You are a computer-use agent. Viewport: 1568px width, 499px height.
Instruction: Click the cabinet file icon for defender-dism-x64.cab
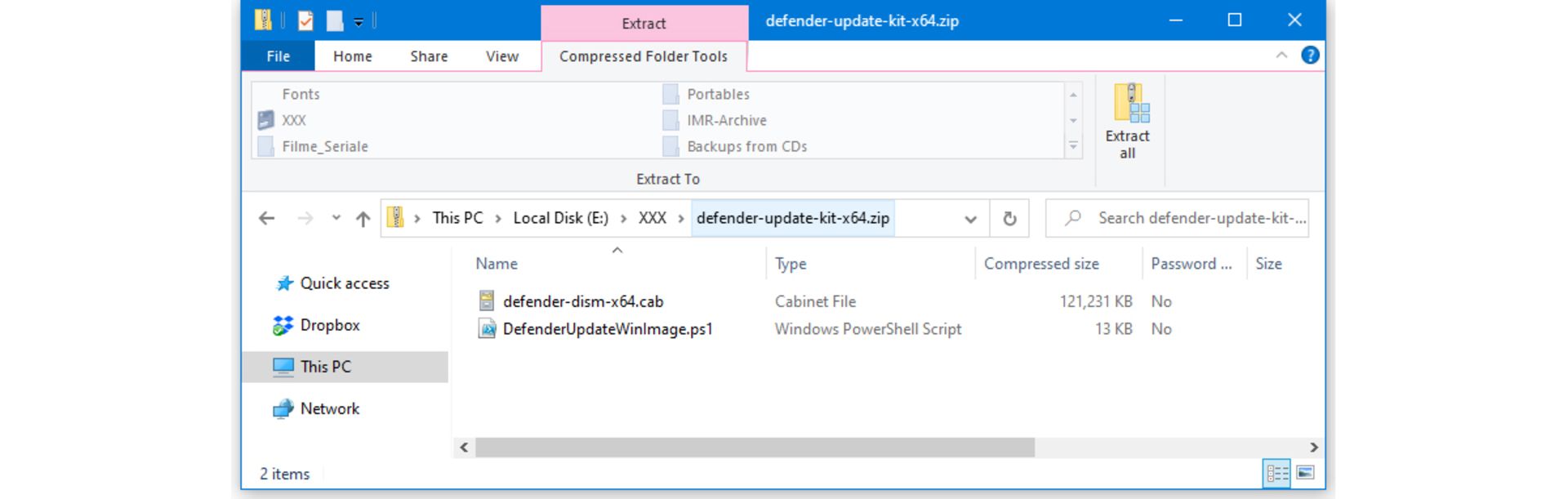tap(487, 301)
